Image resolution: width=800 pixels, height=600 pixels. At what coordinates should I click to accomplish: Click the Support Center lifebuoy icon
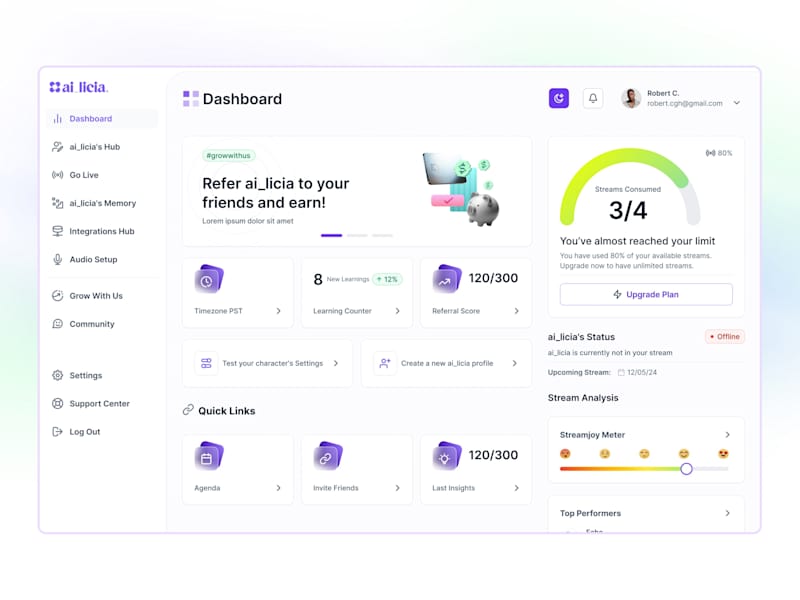click(58, 403)
